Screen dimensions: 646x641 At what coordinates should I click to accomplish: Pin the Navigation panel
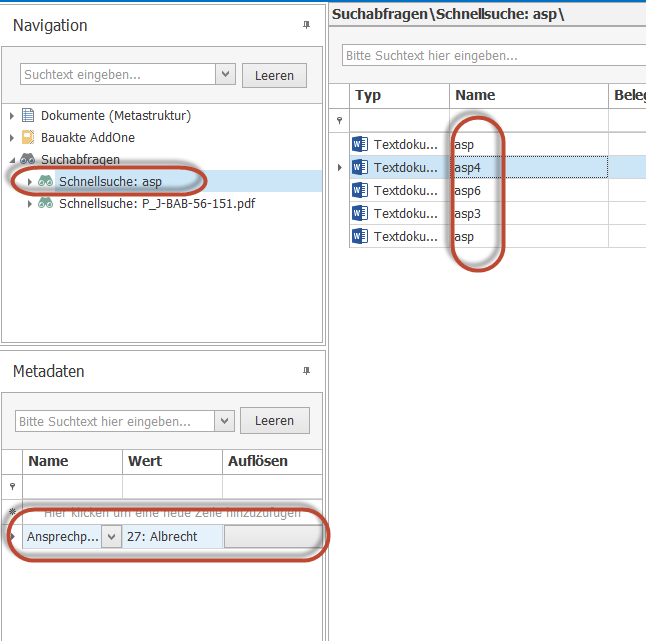click(307, 25)
